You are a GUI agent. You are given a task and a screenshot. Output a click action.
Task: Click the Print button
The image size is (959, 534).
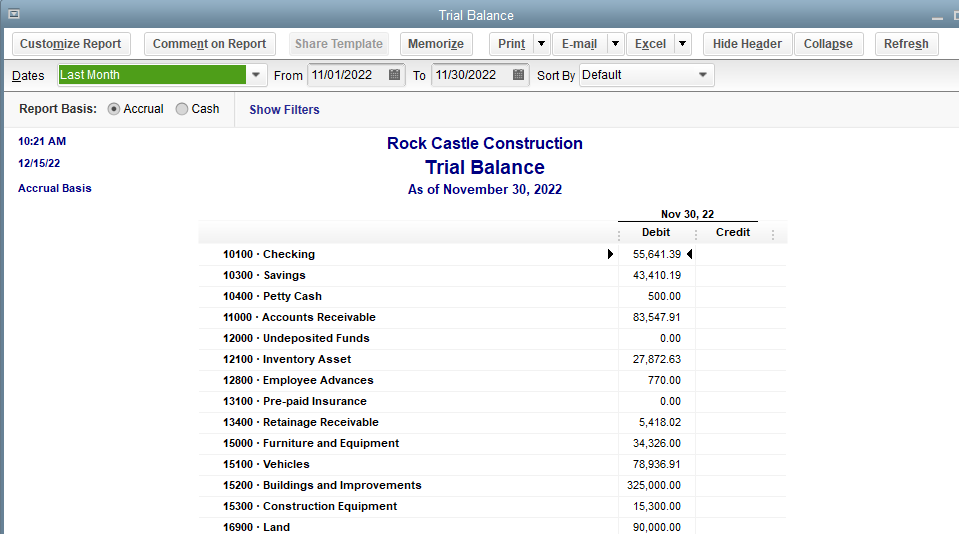click(511, 44)
